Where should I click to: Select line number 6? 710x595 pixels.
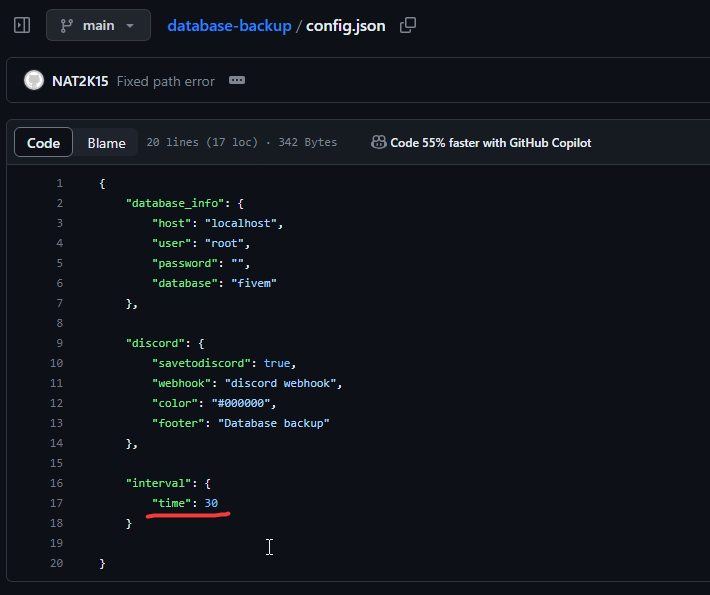coord(60,283)
